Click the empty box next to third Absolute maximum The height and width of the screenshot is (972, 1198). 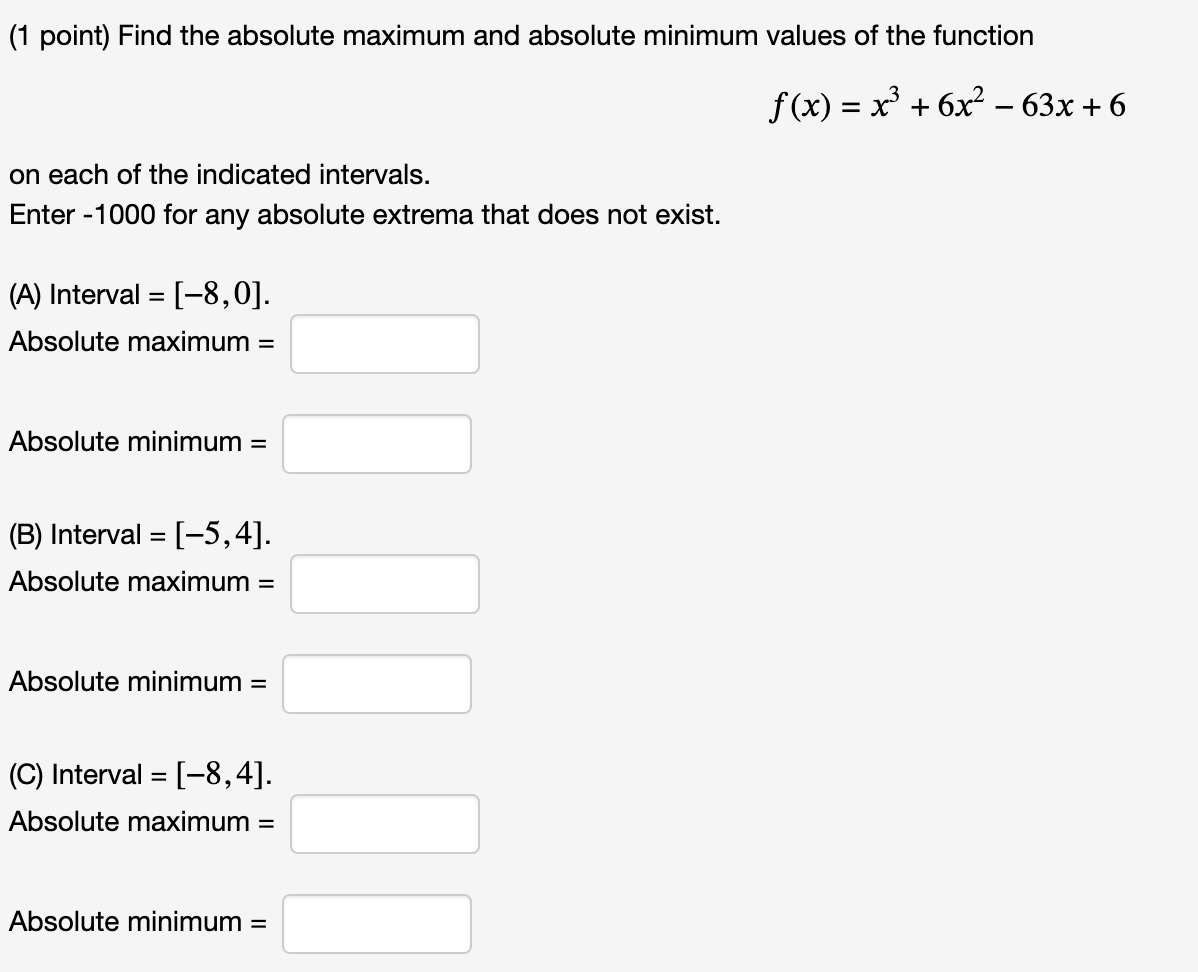(x=384, y=823)
